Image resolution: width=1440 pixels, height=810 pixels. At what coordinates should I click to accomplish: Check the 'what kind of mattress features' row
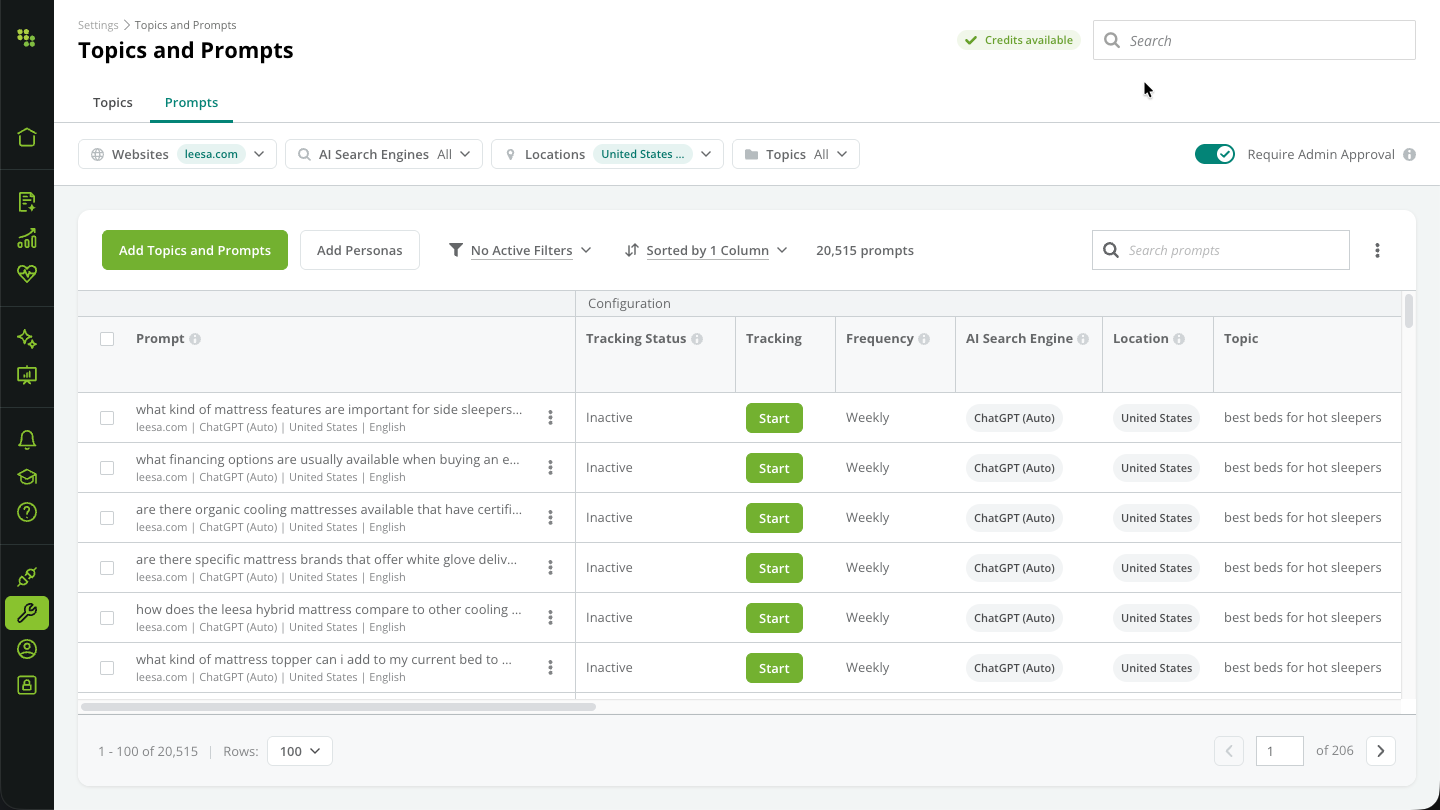point(107,418)
